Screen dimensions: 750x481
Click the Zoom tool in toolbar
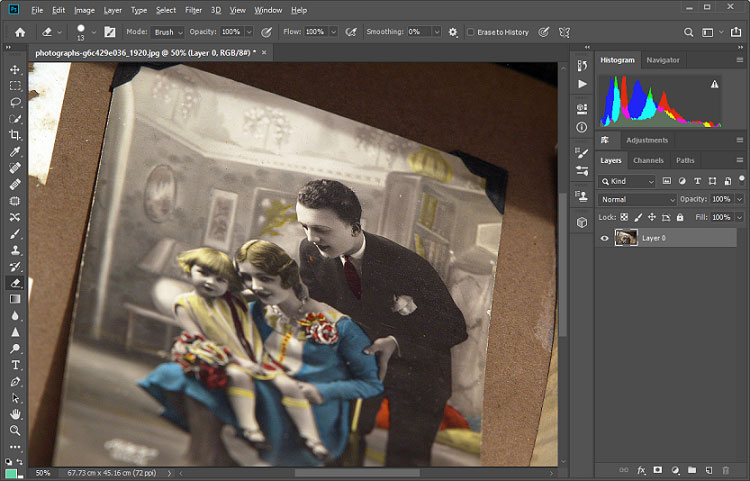click(x=15, y=430)
